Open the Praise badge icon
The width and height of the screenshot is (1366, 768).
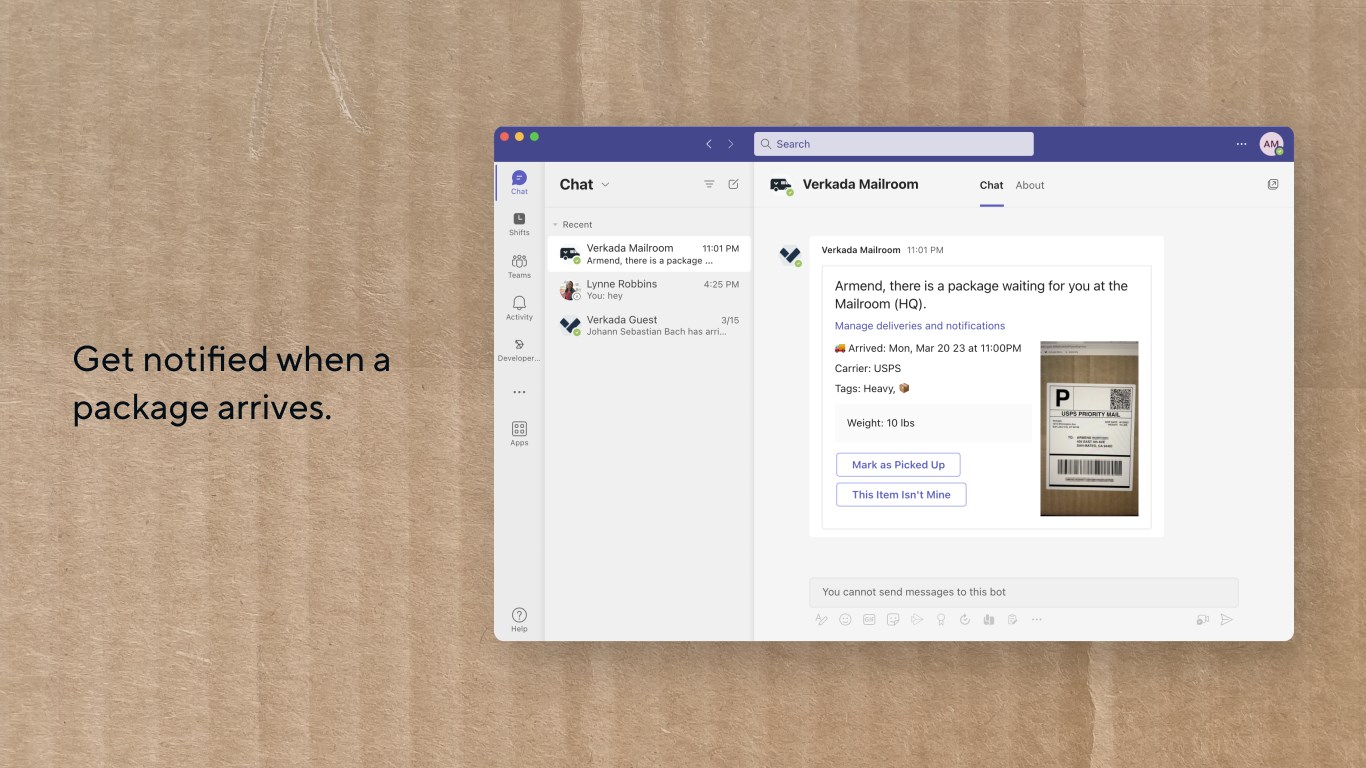(x=941, y=620)
